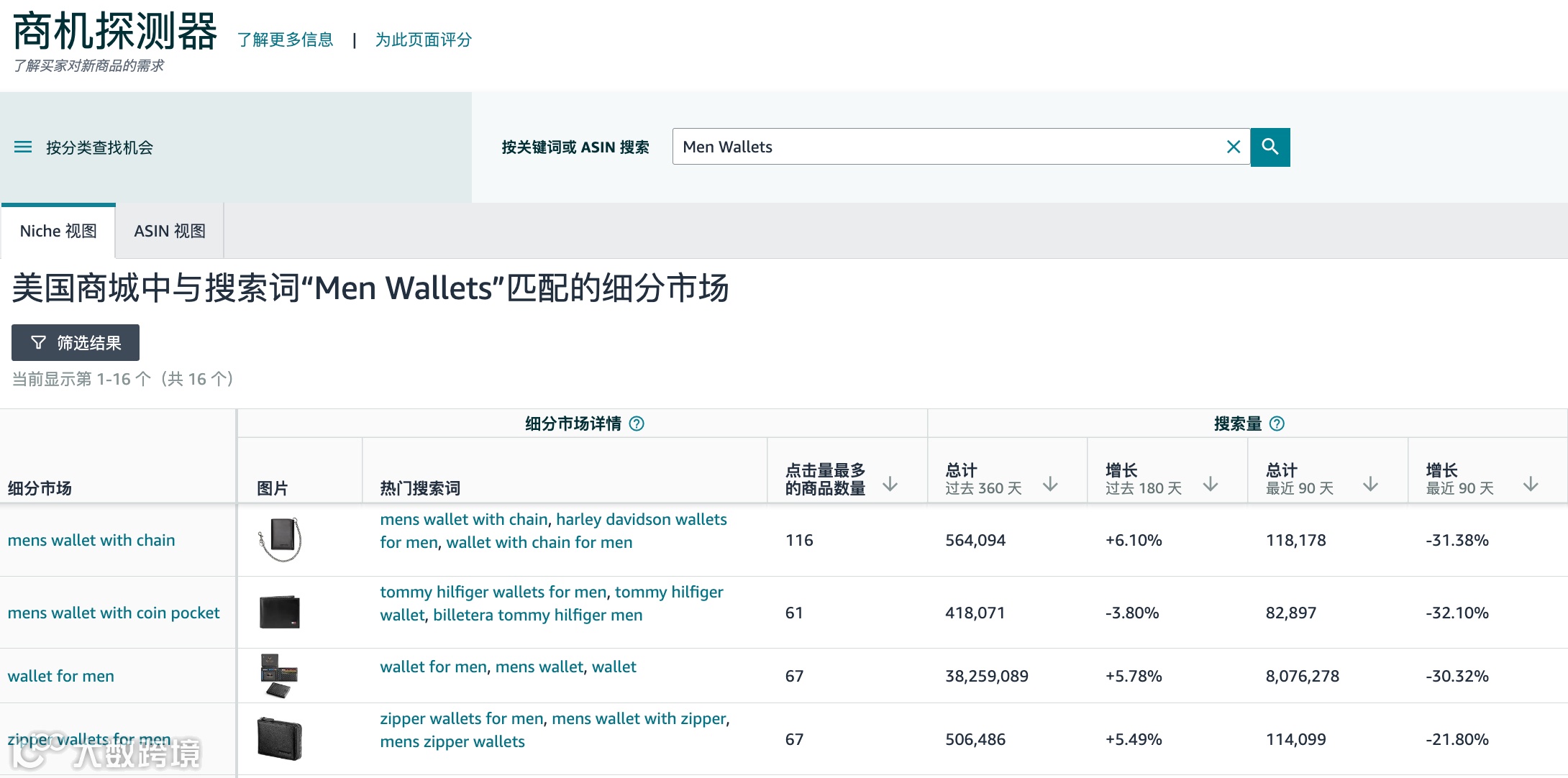Sort by 总计 过去 360 天 arrow

tap(1050, 484)
